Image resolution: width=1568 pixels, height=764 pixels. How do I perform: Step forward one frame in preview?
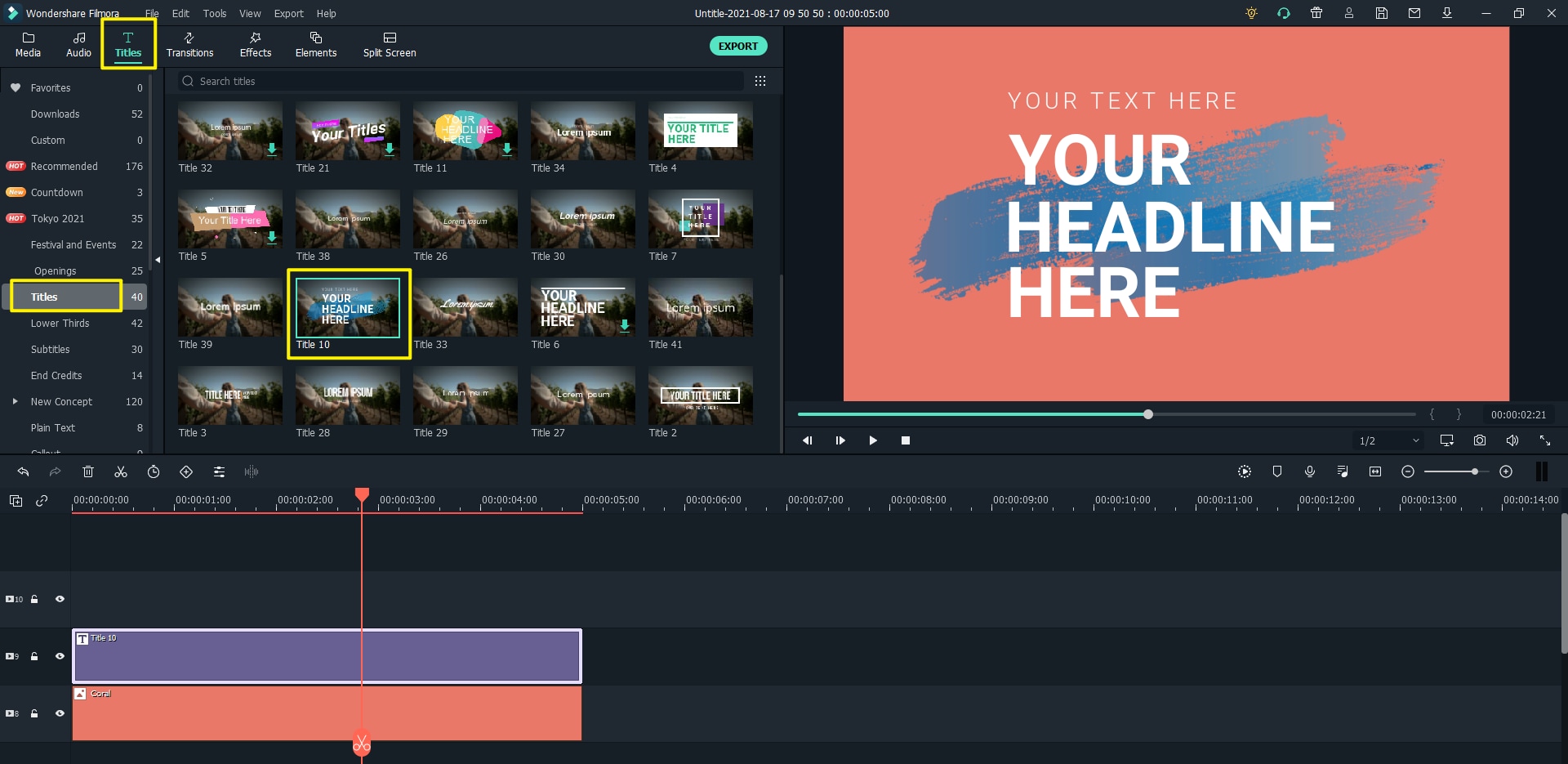point(840,440)
